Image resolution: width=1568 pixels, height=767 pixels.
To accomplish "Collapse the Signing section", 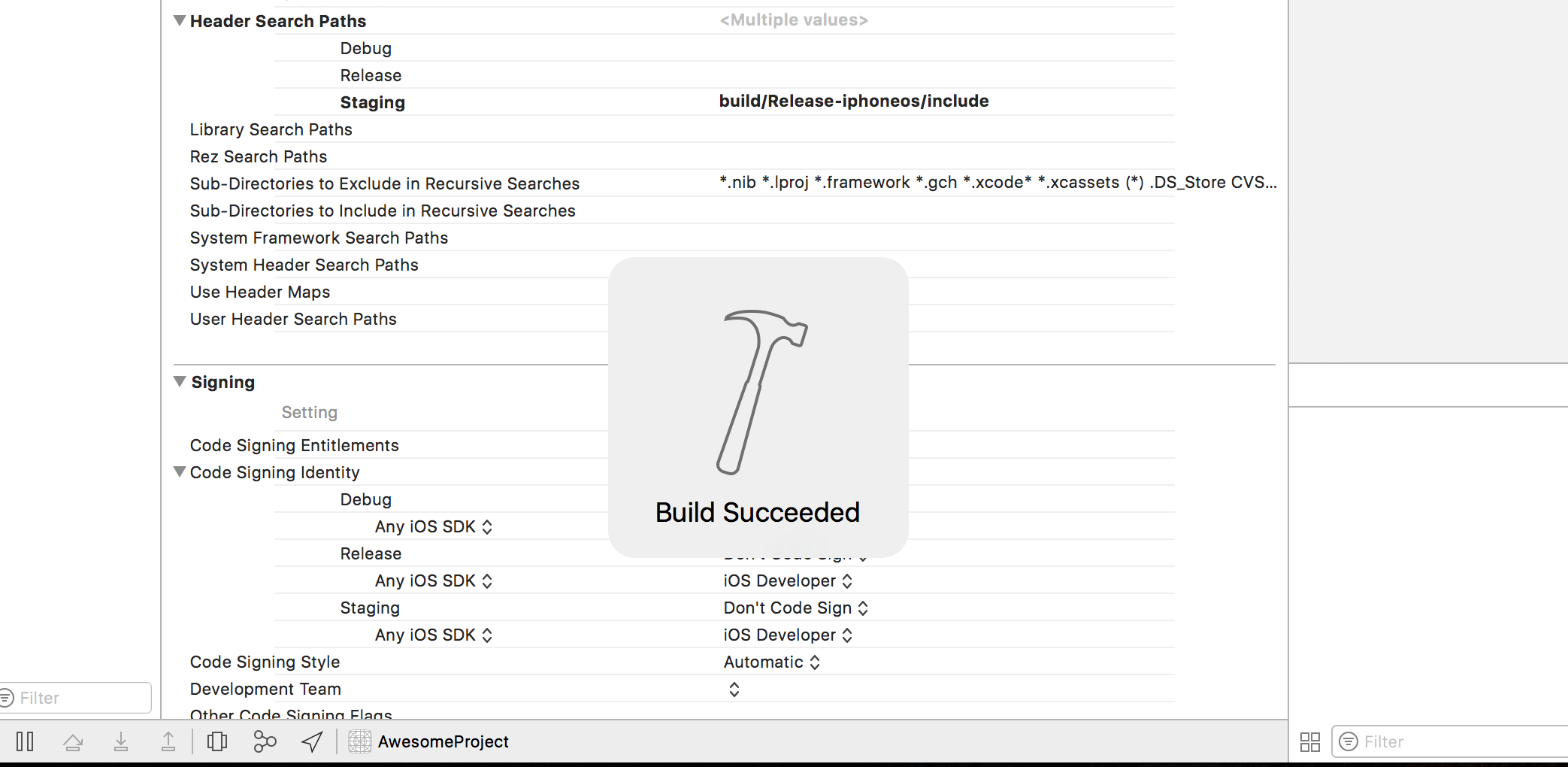I will click(x=179, y=382).
